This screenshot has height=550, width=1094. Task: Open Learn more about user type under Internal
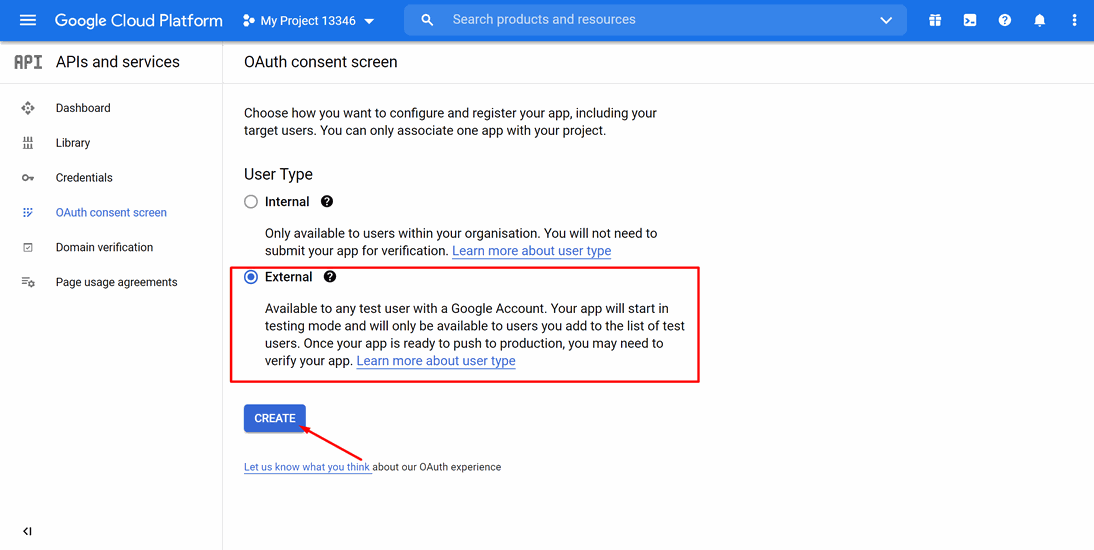[x=532, y=251]
